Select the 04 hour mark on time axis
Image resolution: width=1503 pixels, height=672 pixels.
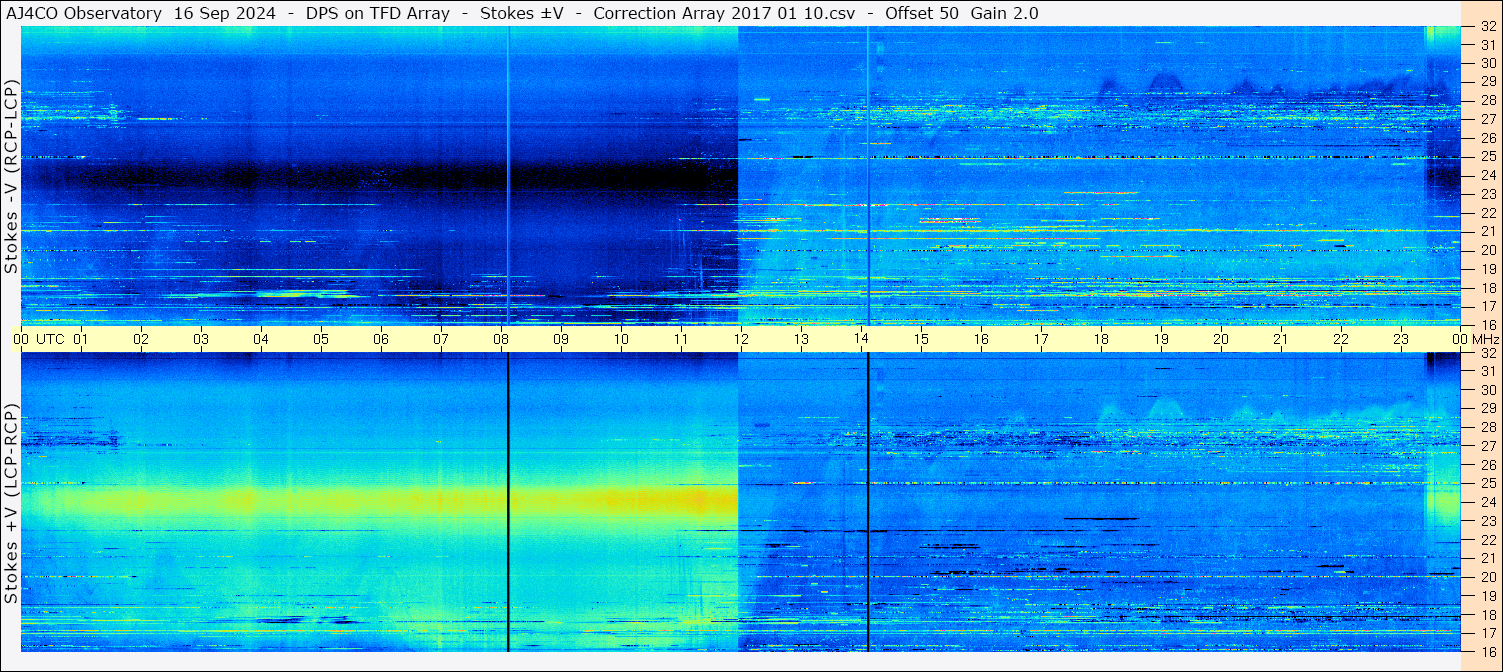(261, 339)
